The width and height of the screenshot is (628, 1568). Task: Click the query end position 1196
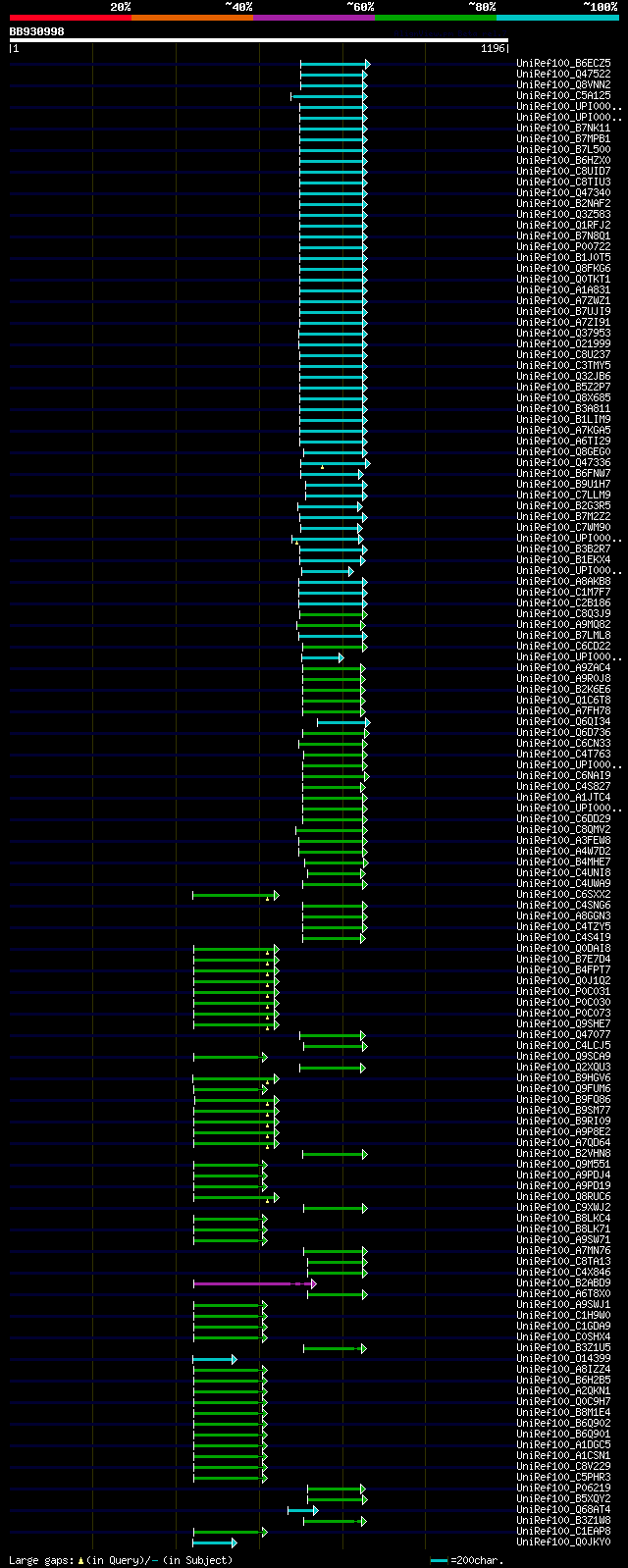tap(493, 48)
